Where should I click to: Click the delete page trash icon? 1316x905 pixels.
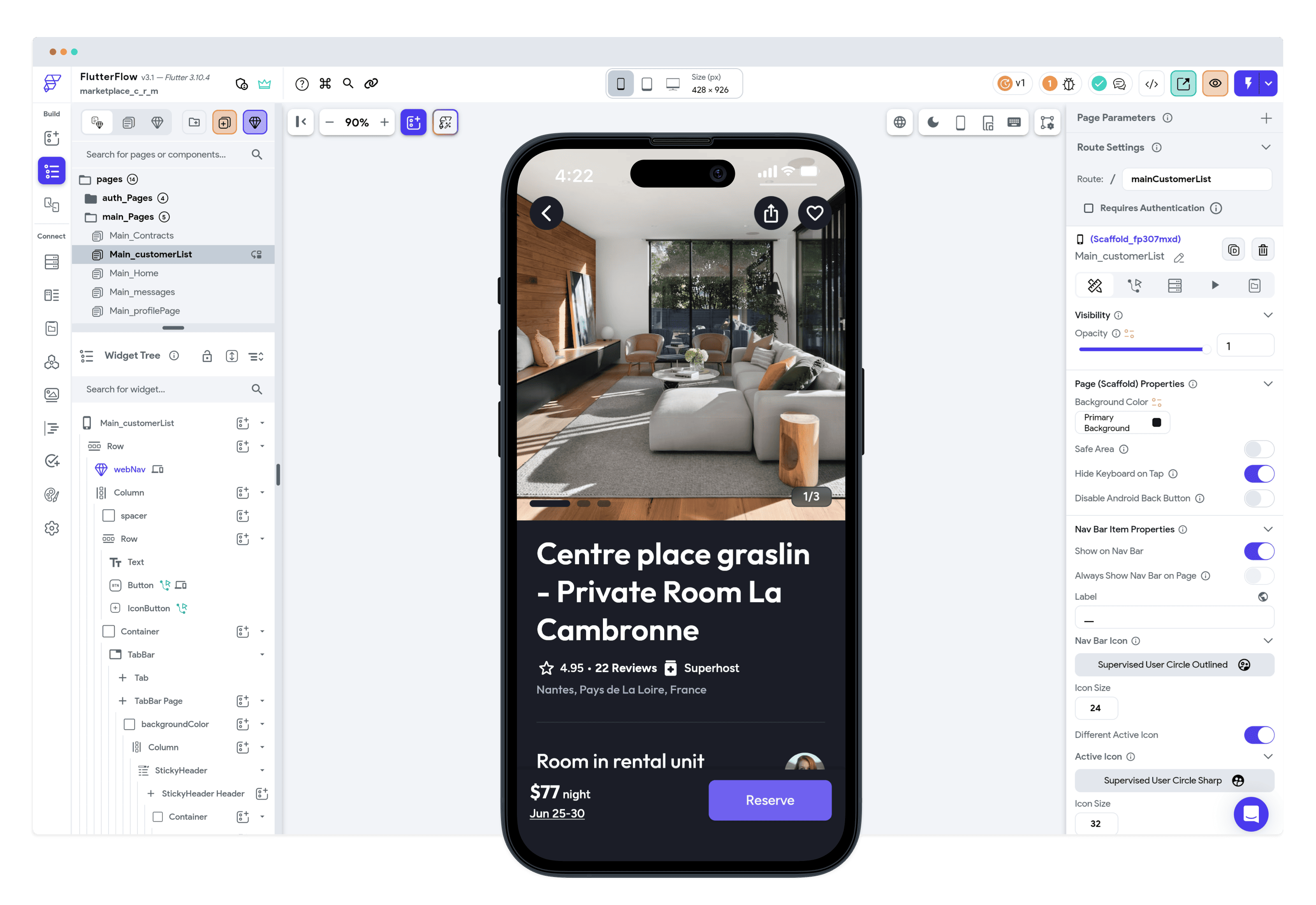(1263, 250)
